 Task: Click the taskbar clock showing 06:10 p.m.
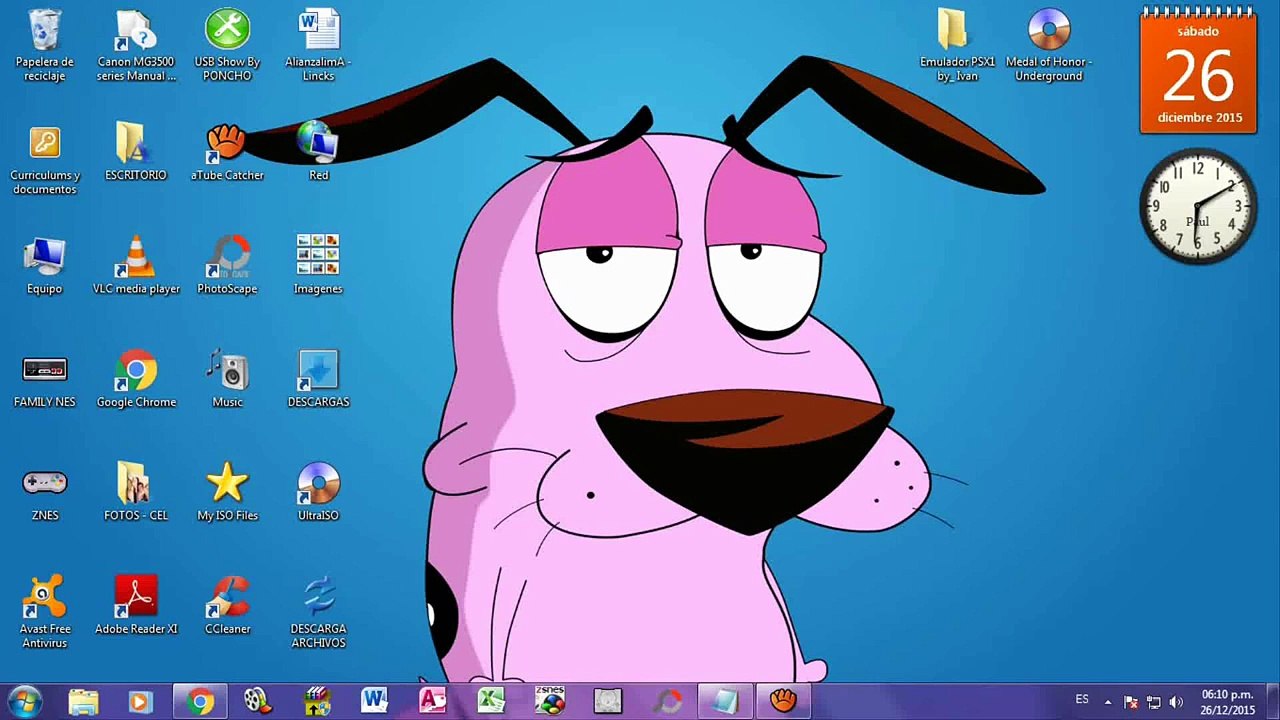(1227, 702)
